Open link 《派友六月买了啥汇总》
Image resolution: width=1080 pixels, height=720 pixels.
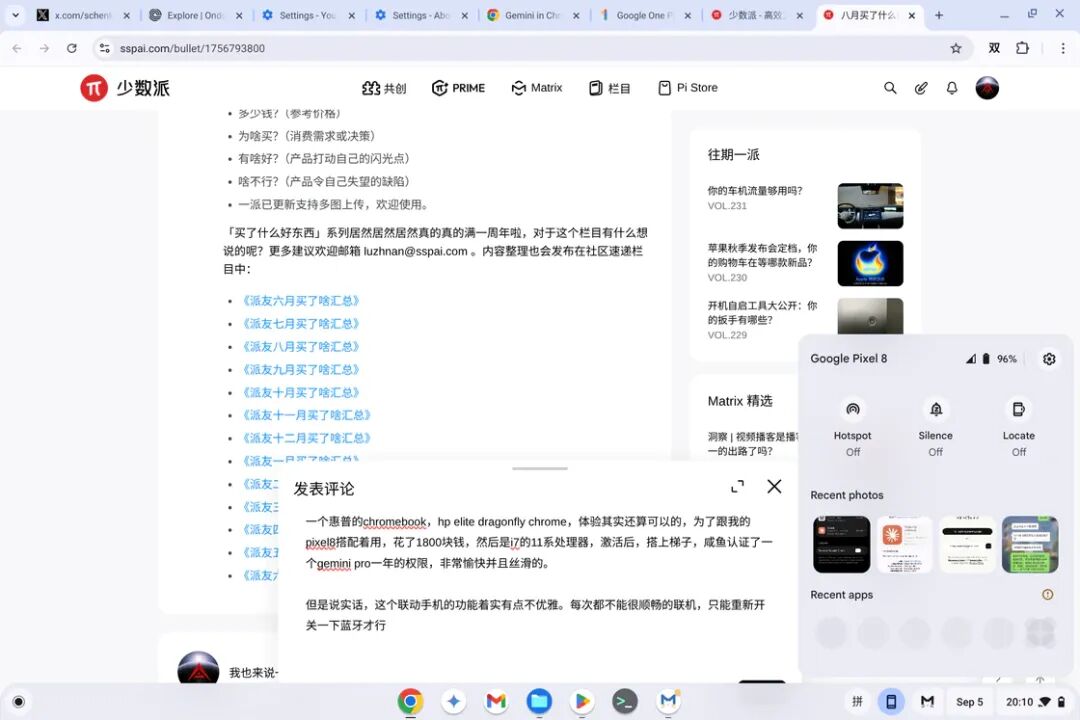click(x=300, y=301)
